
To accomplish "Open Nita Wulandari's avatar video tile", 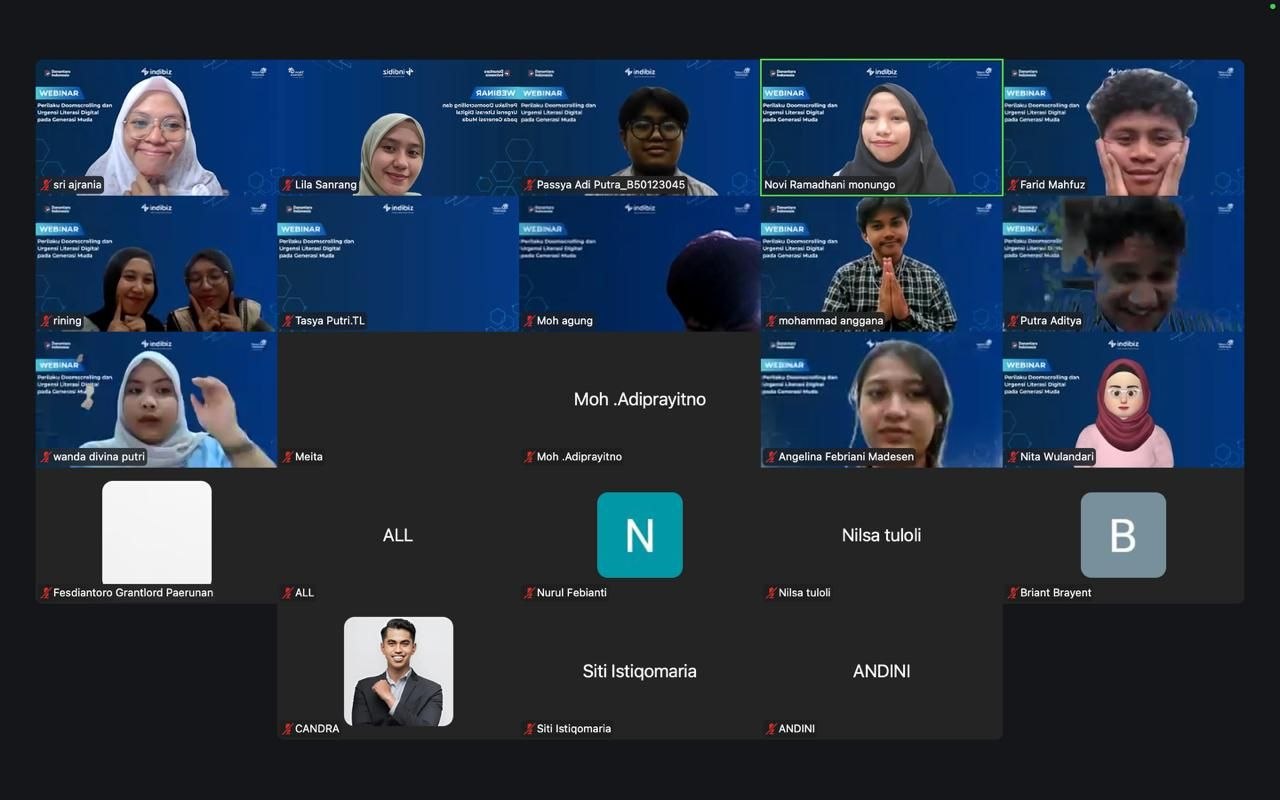I will click(x=1123, y=400).
